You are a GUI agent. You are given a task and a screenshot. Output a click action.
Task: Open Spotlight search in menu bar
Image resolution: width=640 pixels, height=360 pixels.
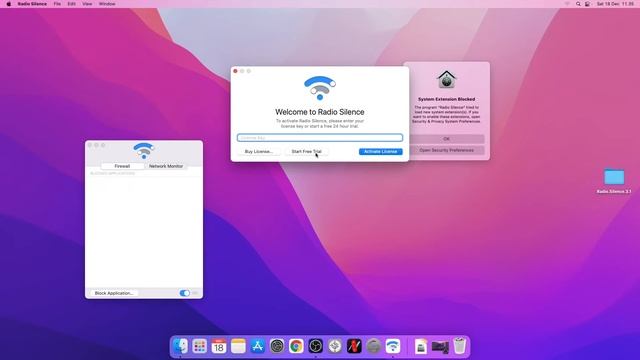[x=578, y=4]
